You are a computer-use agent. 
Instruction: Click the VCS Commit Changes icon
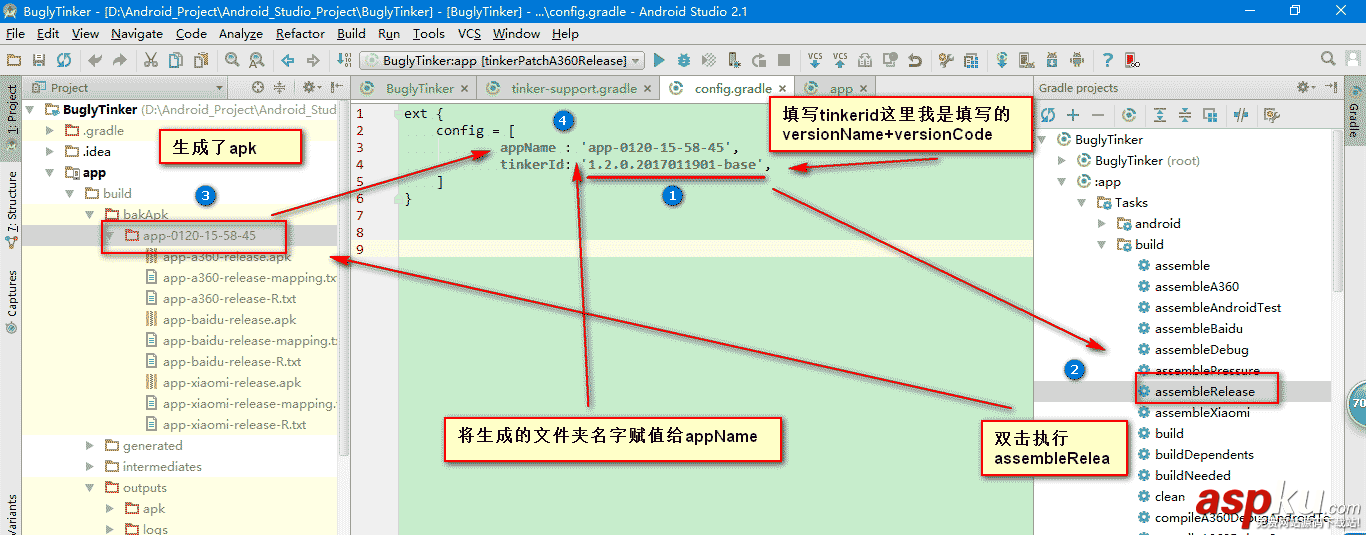point(840,61)
